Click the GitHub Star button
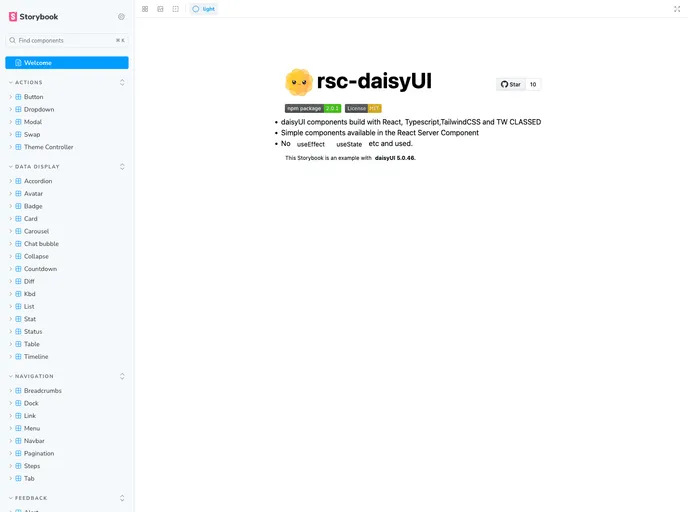This screenshot has height=512, width=688. coord(511,84)
